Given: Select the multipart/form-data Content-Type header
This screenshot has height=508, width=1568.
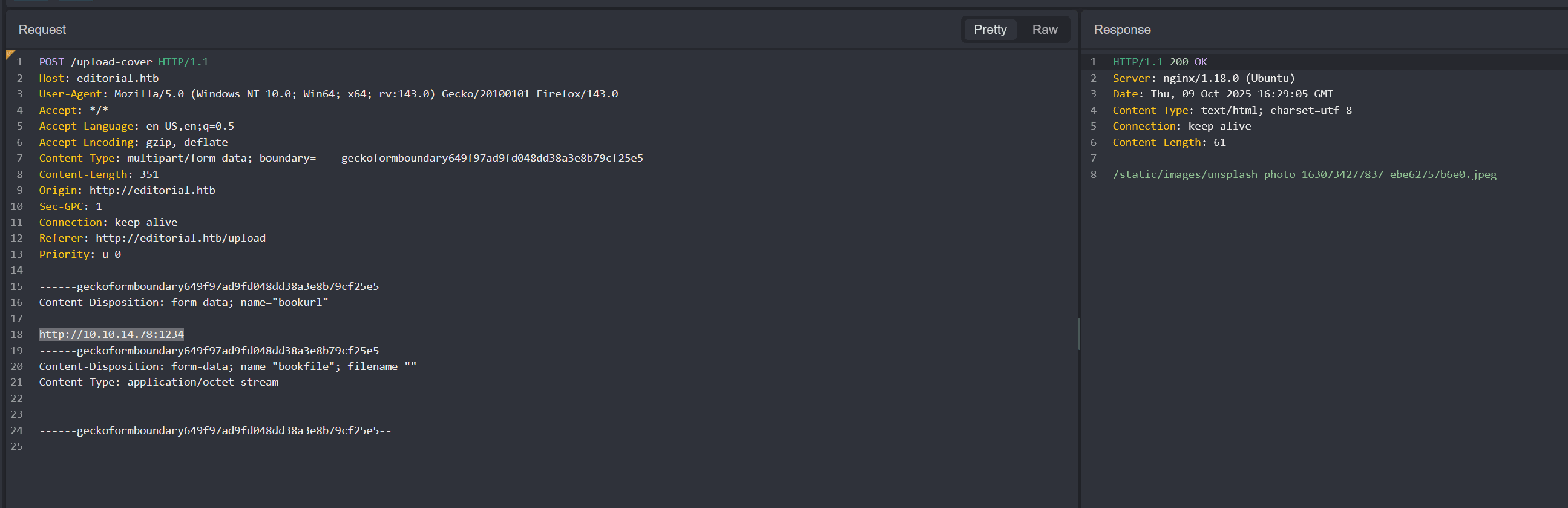Looking at the screenshot, I should pyautogui.click(x=341, y=159).
